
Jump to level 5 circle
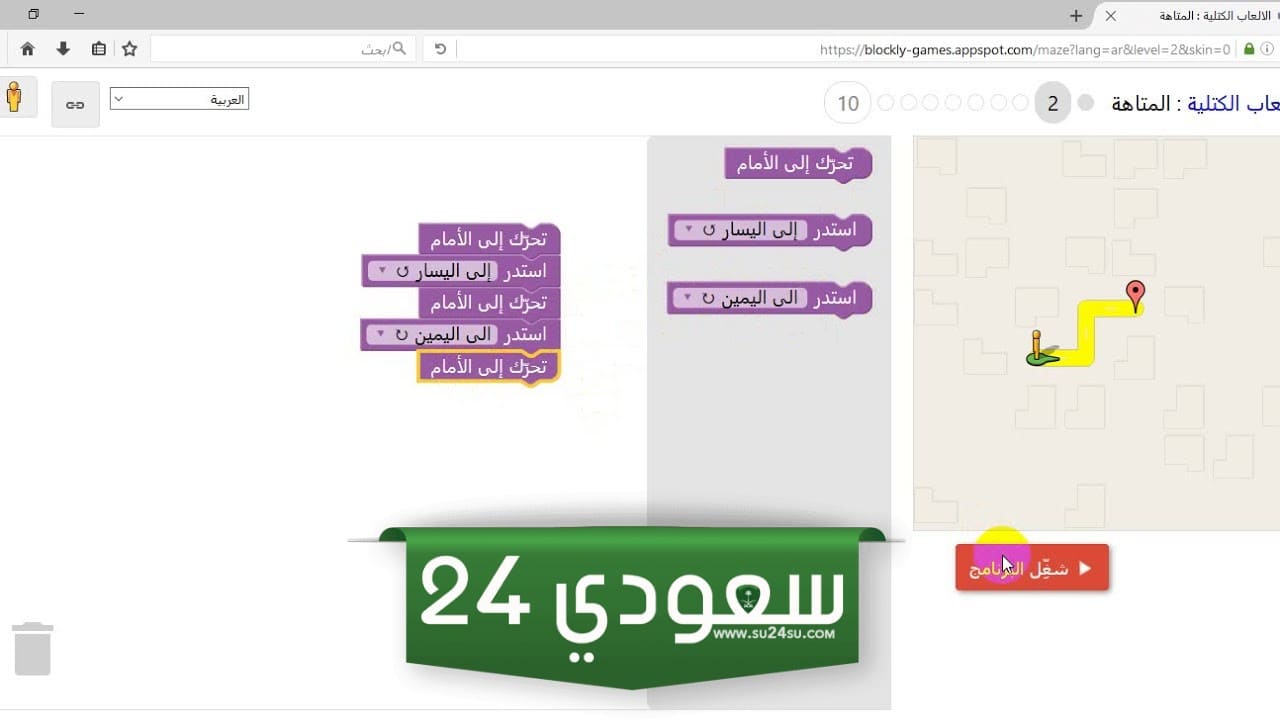coord(975,103)
